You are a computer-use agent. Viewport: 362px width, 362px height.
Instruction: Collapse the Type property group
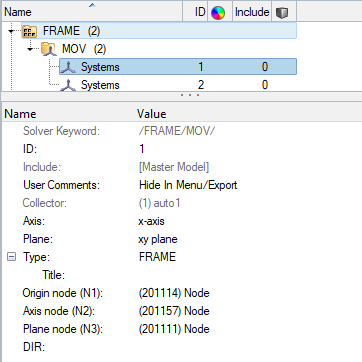(11, 257)
